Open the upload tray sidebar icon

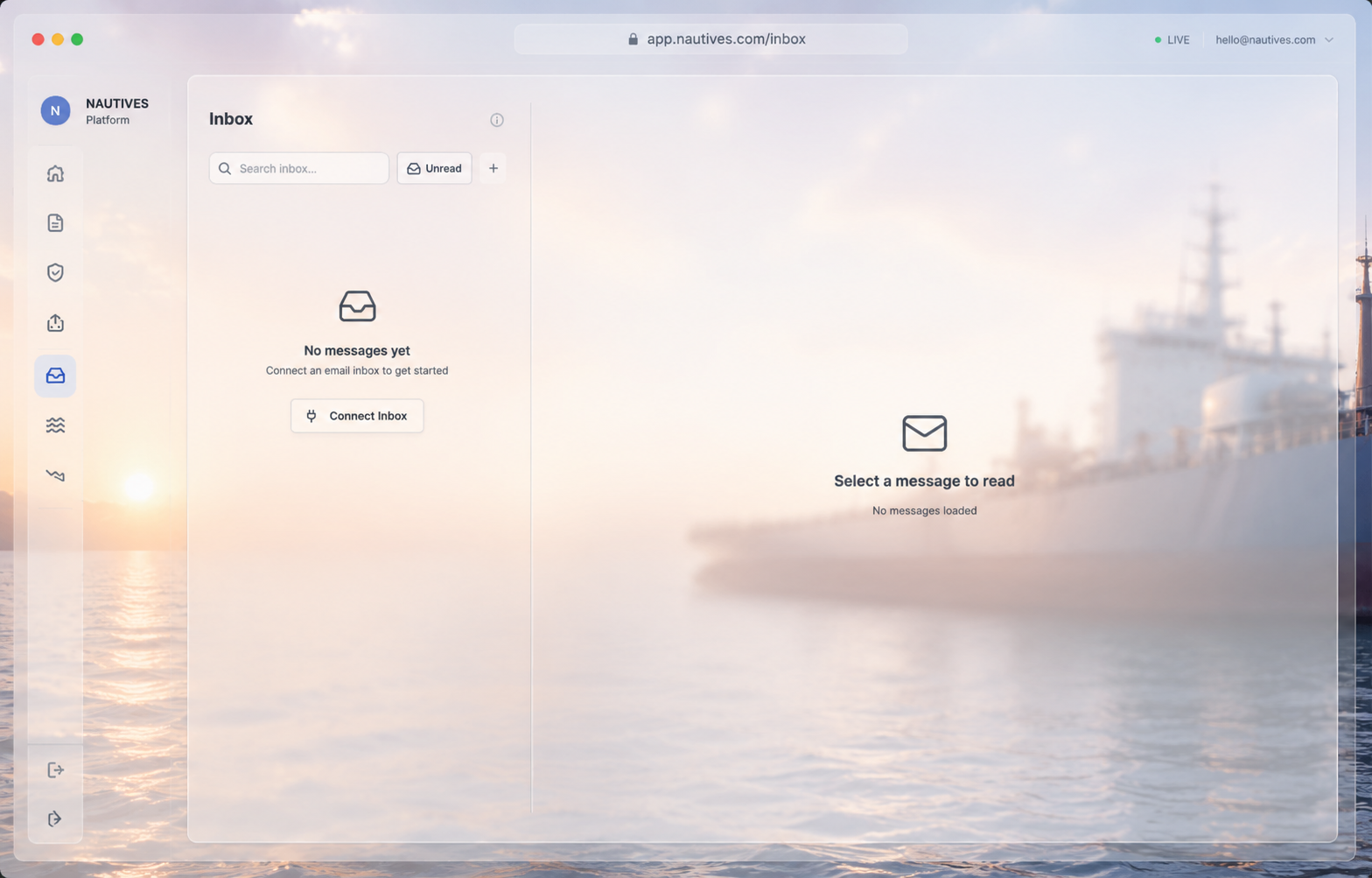tap(55, 323)
